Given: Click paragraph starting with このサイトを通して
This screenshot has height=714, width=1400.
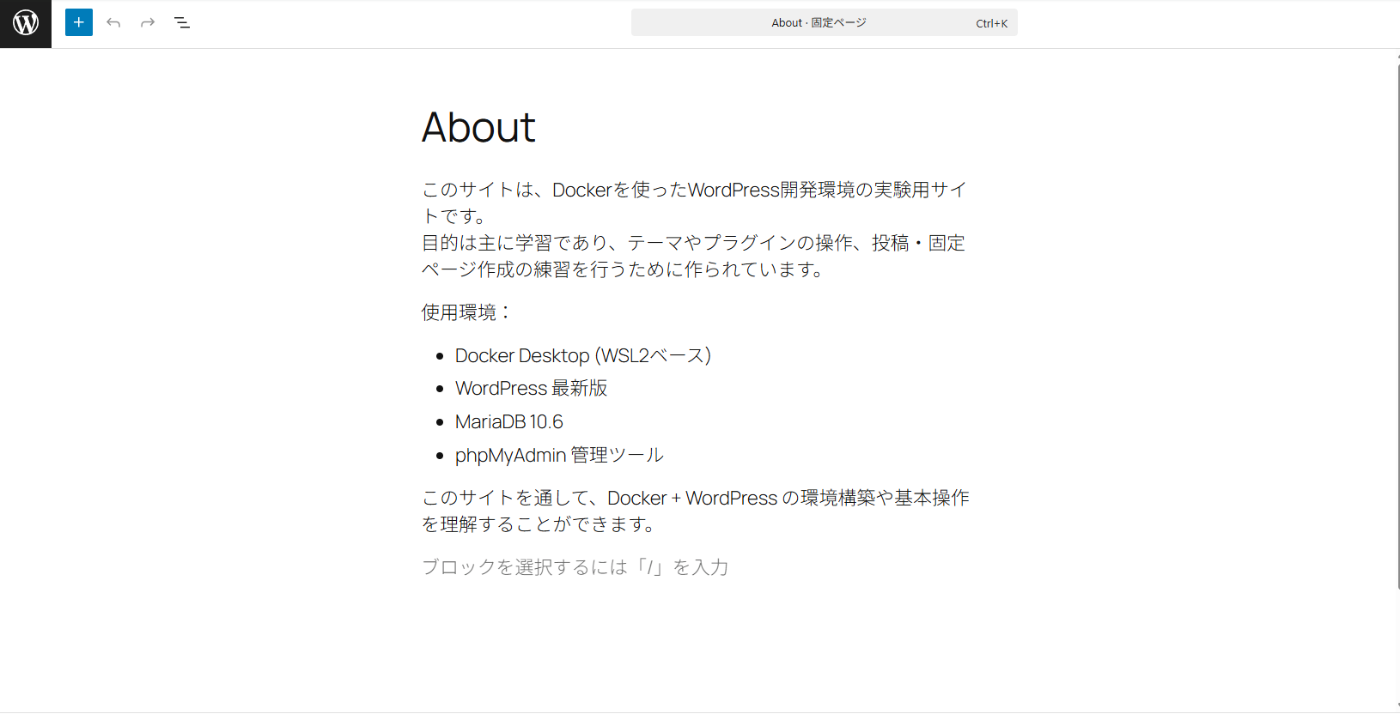Looking at the screenshot, I should point(696,511).
